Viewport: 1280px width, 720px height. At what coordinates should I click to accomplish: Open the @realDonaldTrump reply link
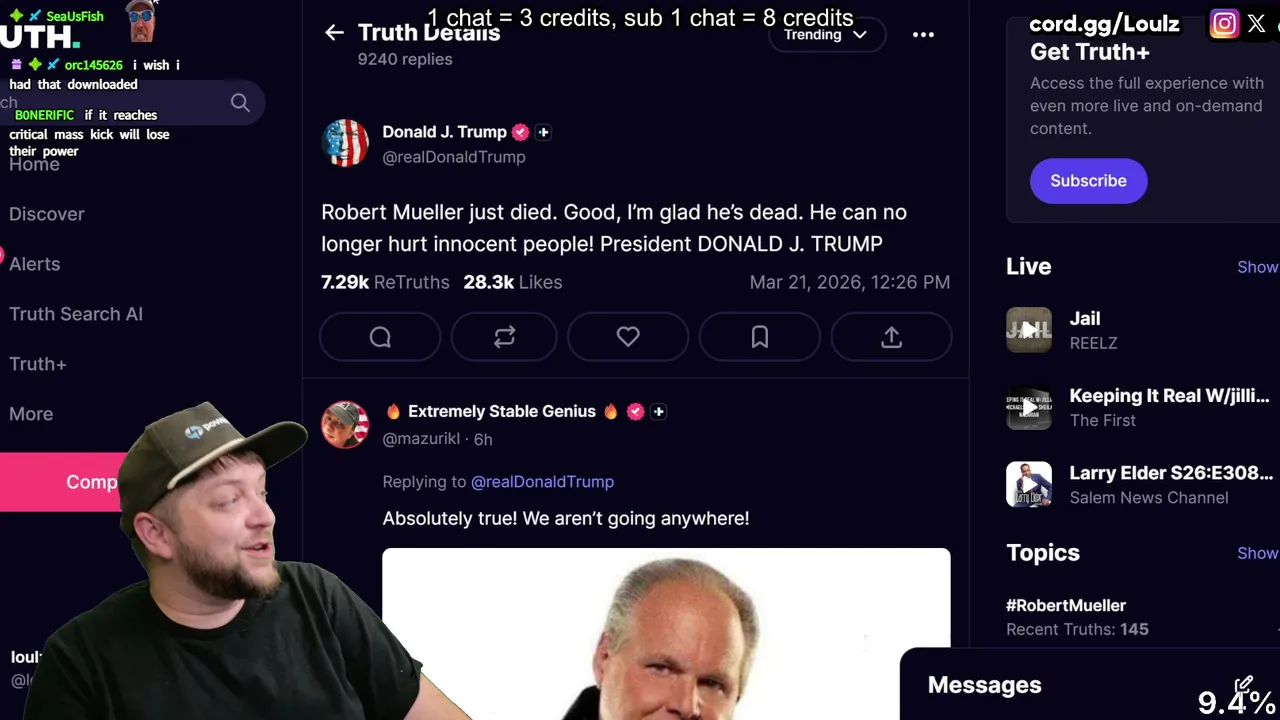tap(542, 482)
